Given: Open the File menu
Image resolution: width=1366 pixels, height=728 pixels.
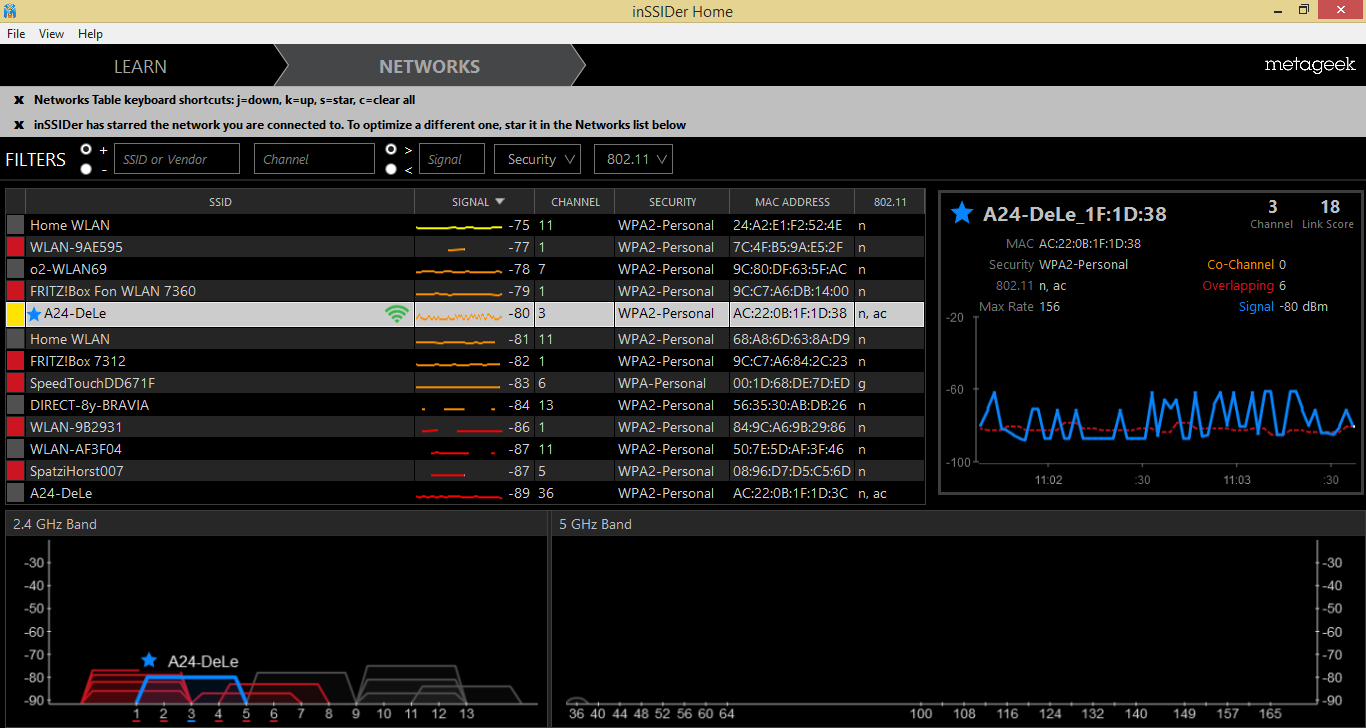Looking at the screenshot, I should click(x=16, y=34).
